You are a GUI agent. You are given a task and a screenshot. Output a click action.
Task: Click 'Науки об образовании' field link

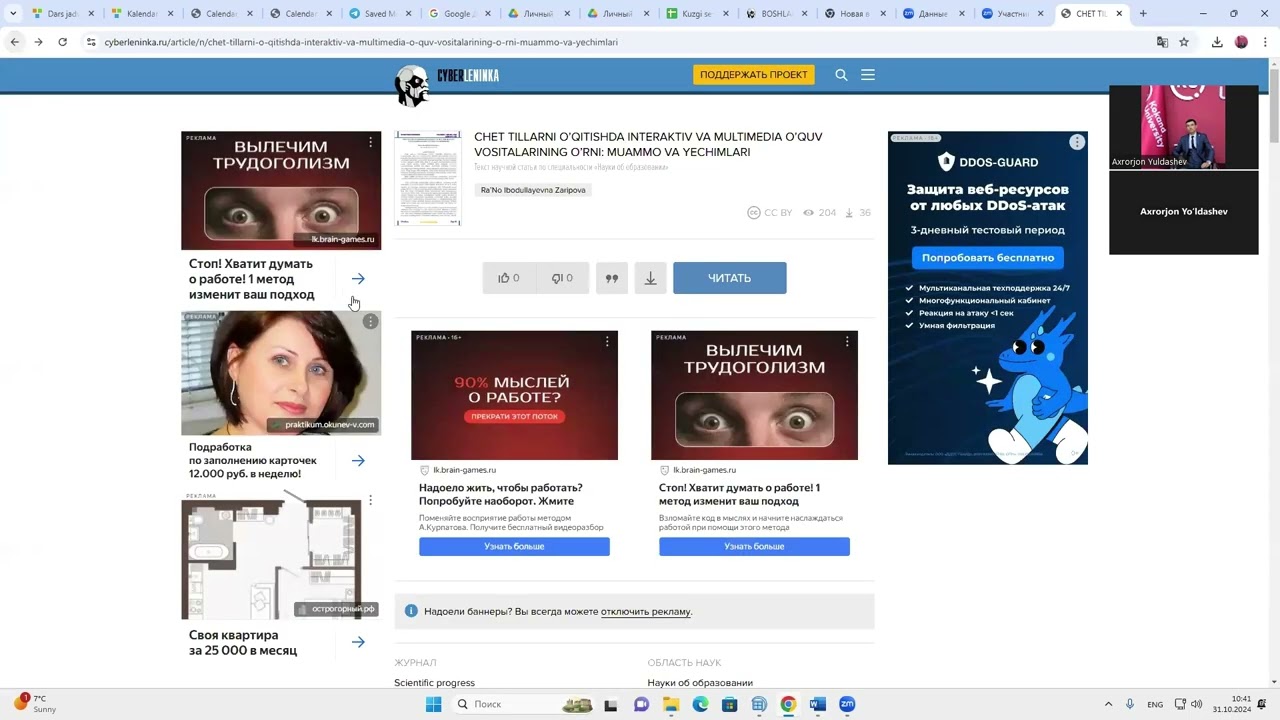pos(700,683)
